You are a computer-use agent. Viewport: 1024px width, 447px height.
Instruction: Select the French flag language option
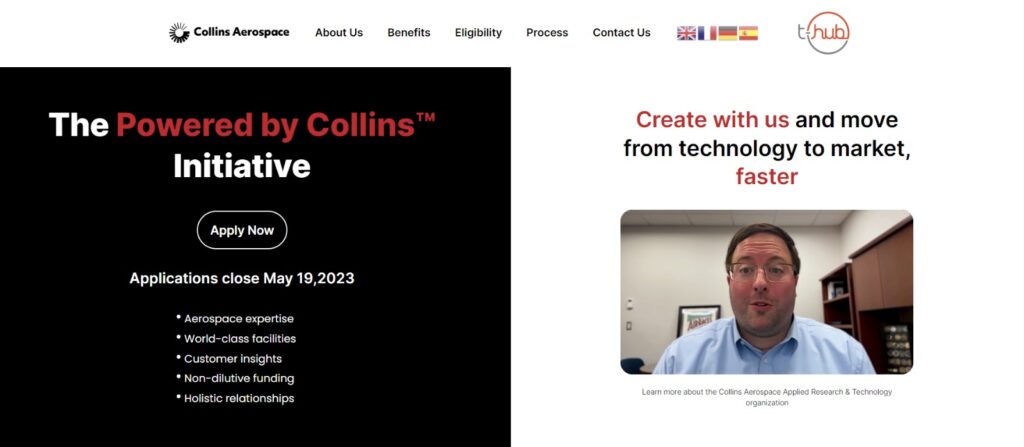click(x=707, y=33)
